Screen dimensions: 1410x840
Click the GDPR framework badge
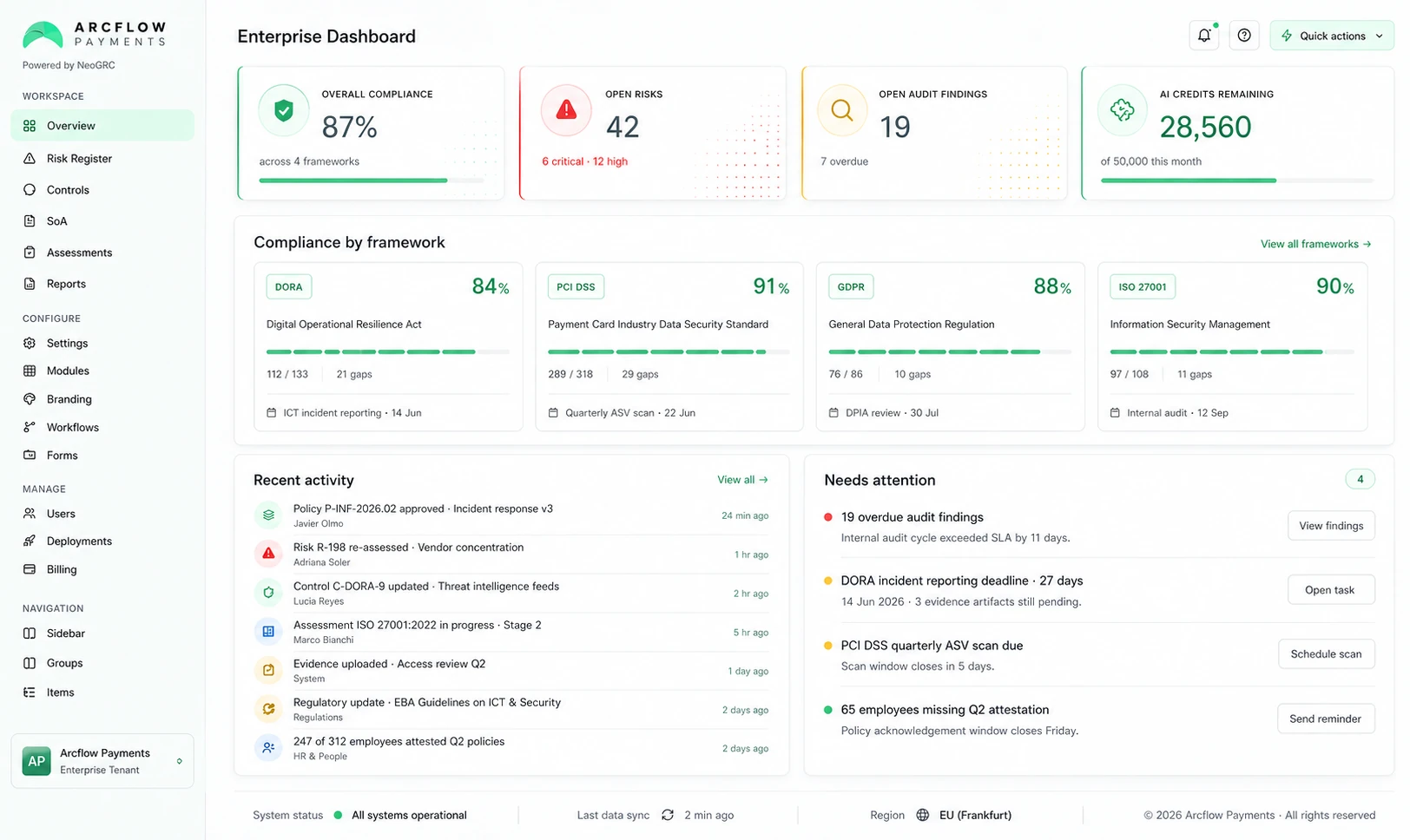(x=851, y=287)
